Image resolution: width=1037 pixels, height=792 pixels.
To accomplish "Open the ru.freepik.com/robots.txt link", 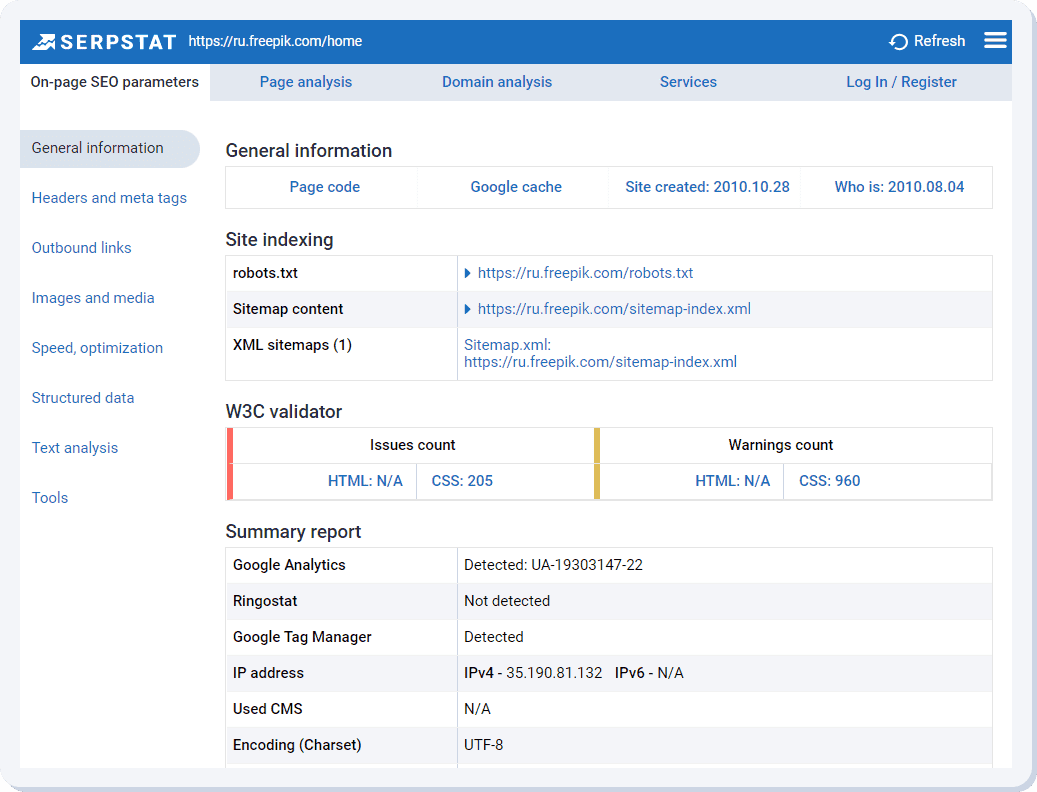I will pyautogui.click(x=585, y=273).
